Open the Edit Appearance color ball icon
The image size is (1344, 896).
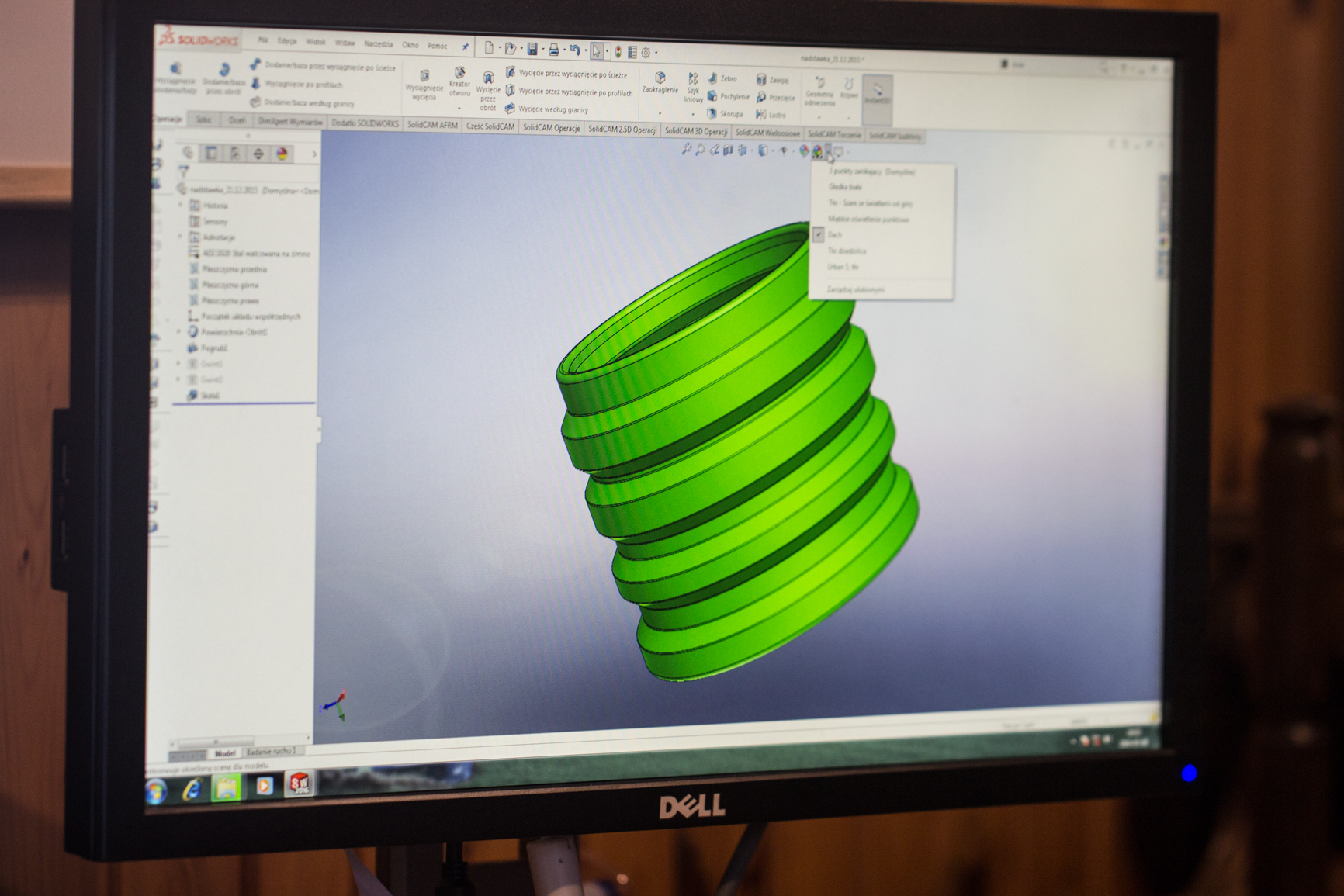tap(804, 150)
